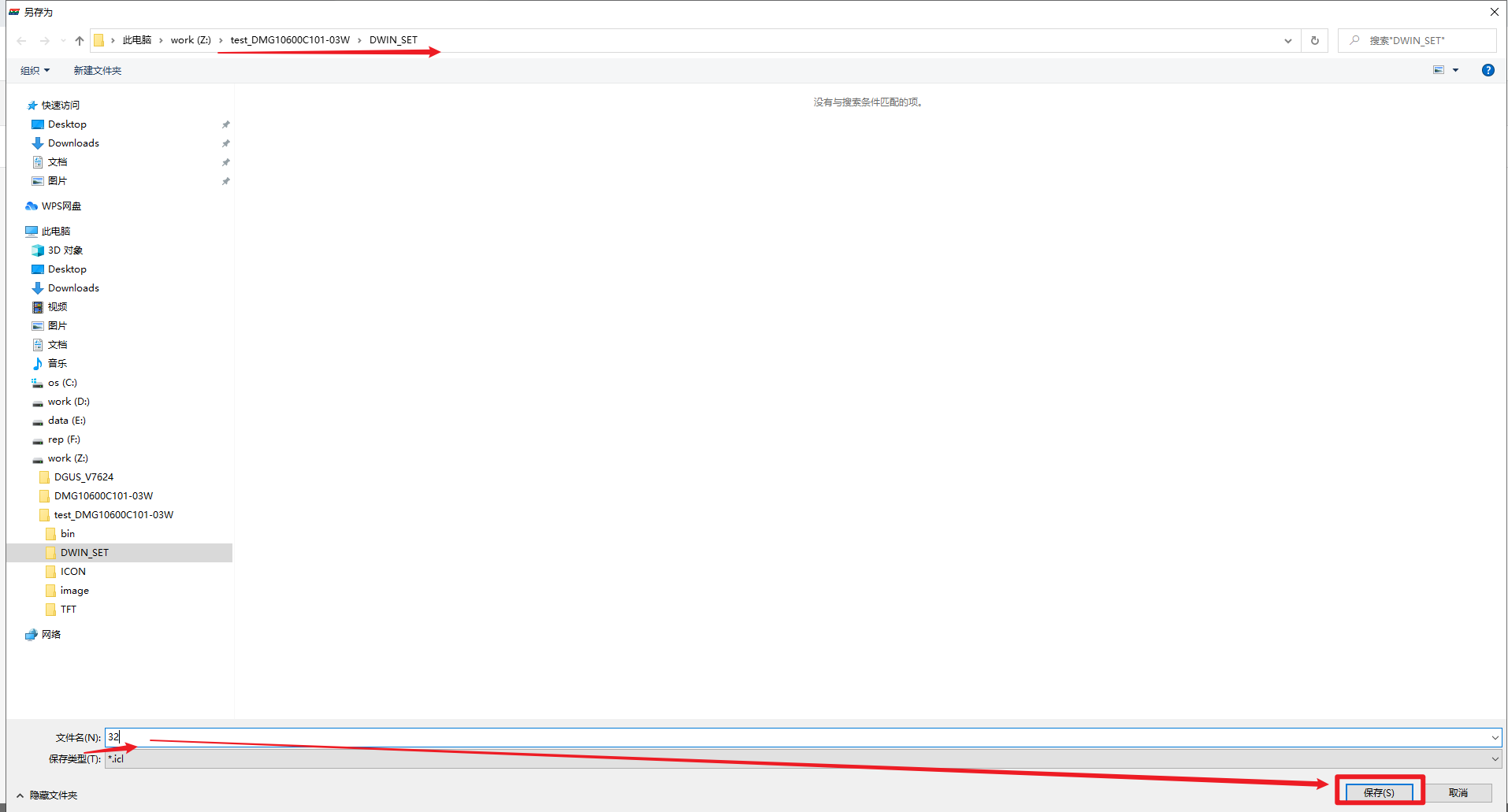Select drive data (E:)
Image resolution: width=1508 pixels, height=812 pixels.
coord(66,421)
